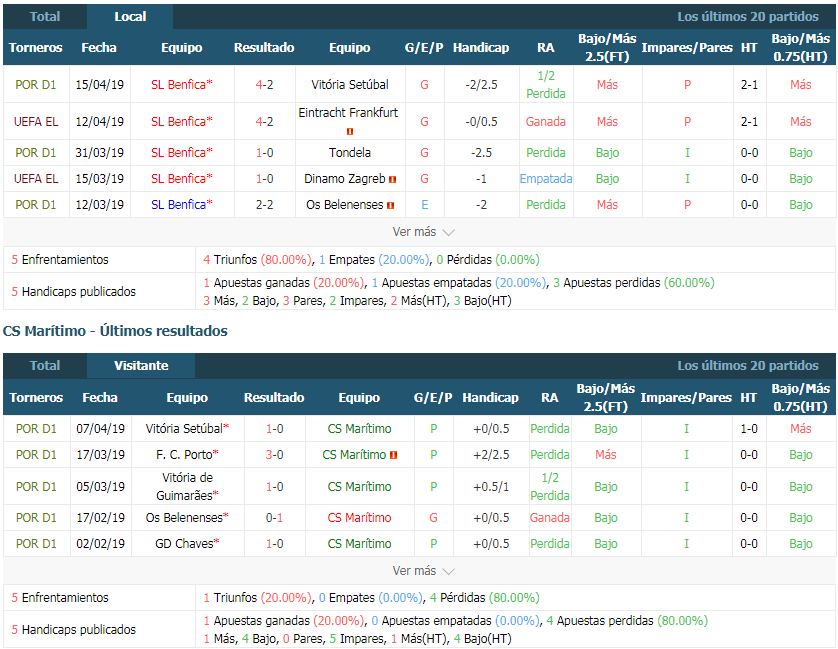Open Vitória Setúbal in the 15/04/19 match row

click(350, 84)
